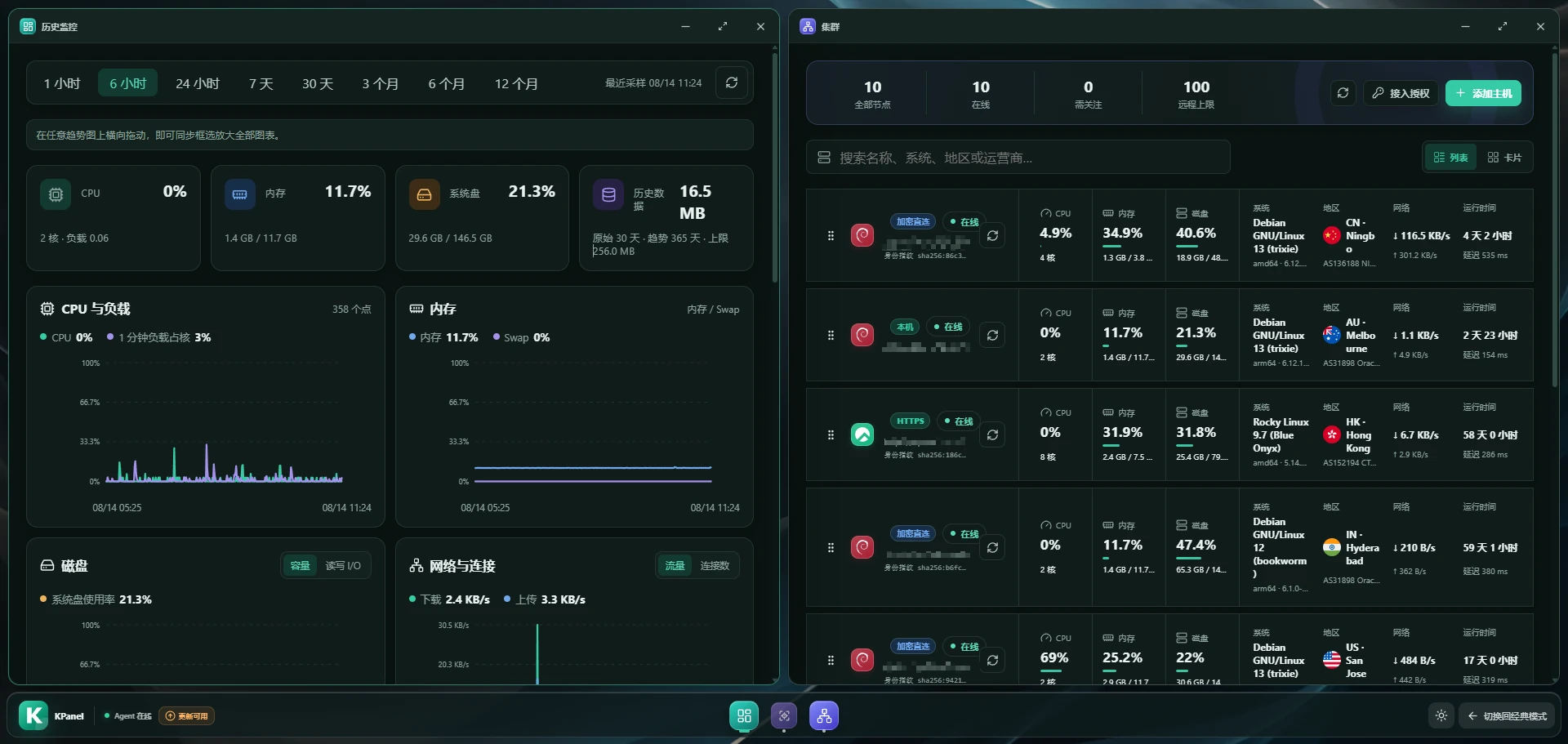Toggle CPU series in CPU chart legend
Screen dimensions: 1568x744
click(x=66, y=337)
